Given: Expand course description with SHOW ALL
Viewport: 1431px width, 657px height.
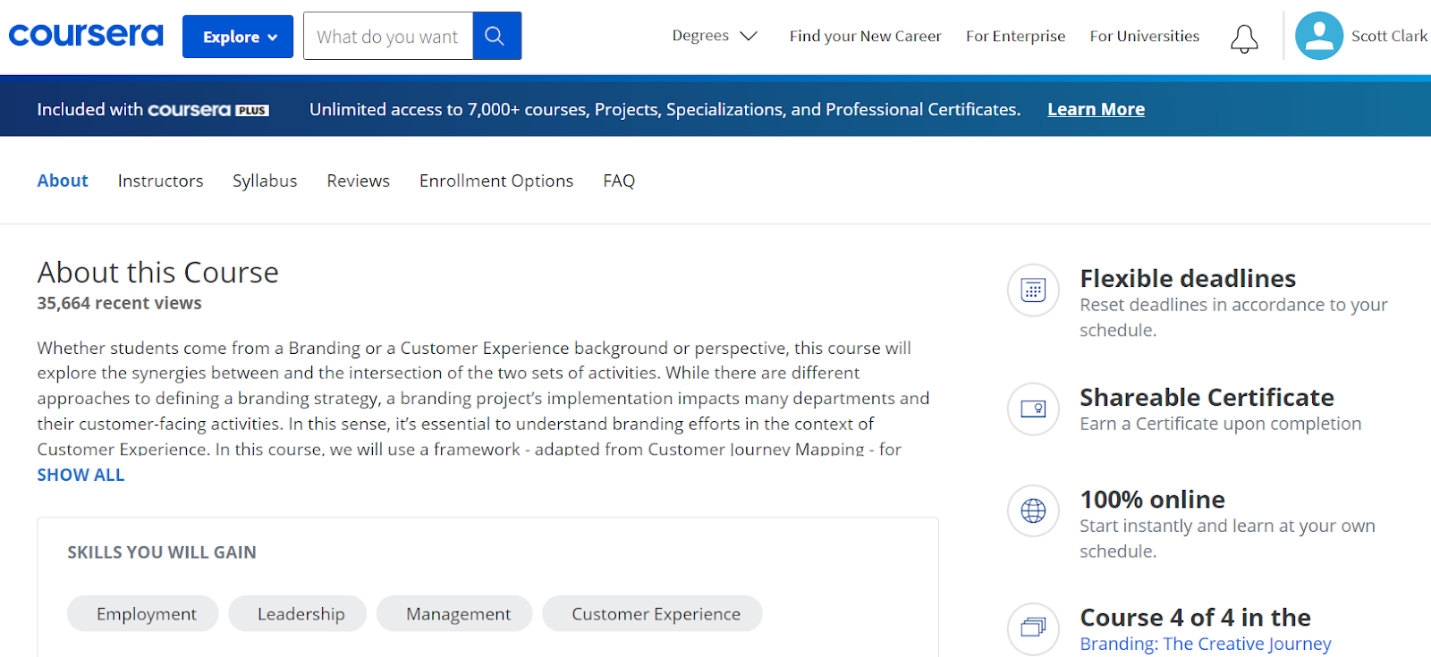Looking at the screenshot, I should (81, 475).
